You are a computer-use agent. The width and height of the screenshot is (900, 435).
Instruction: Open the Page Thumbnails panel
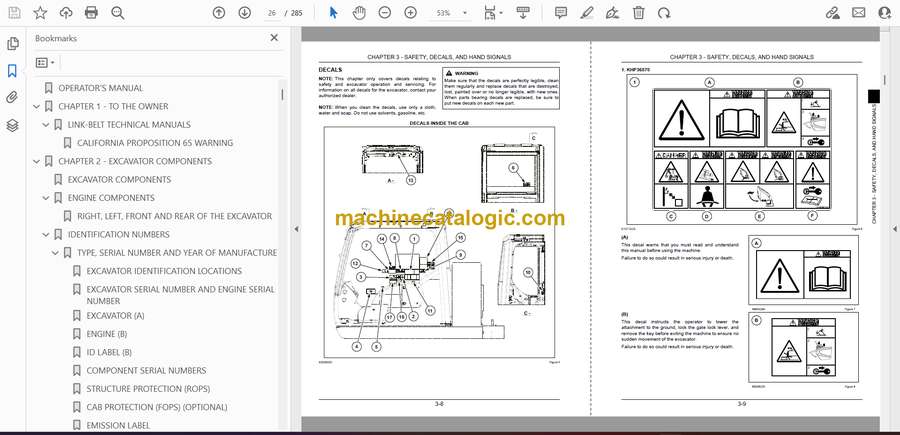(x=12, y=44)
